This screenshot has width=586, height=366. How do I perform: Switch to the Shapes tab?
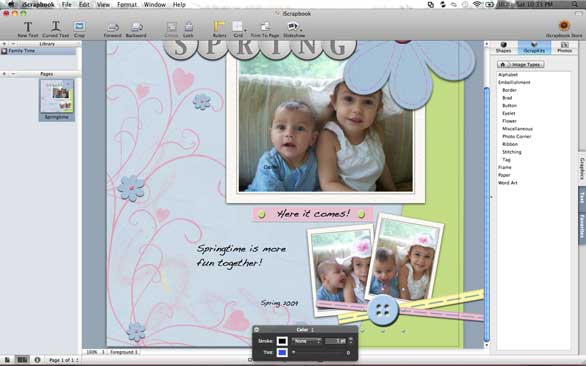pyautogui.click(x=503, y=47)
